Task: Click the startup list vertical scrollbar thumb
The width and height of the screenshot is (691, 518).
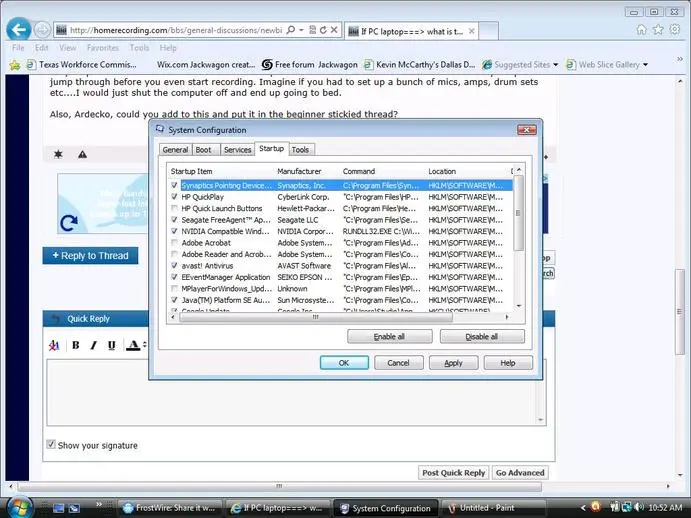Action: [x=518, y=213]
